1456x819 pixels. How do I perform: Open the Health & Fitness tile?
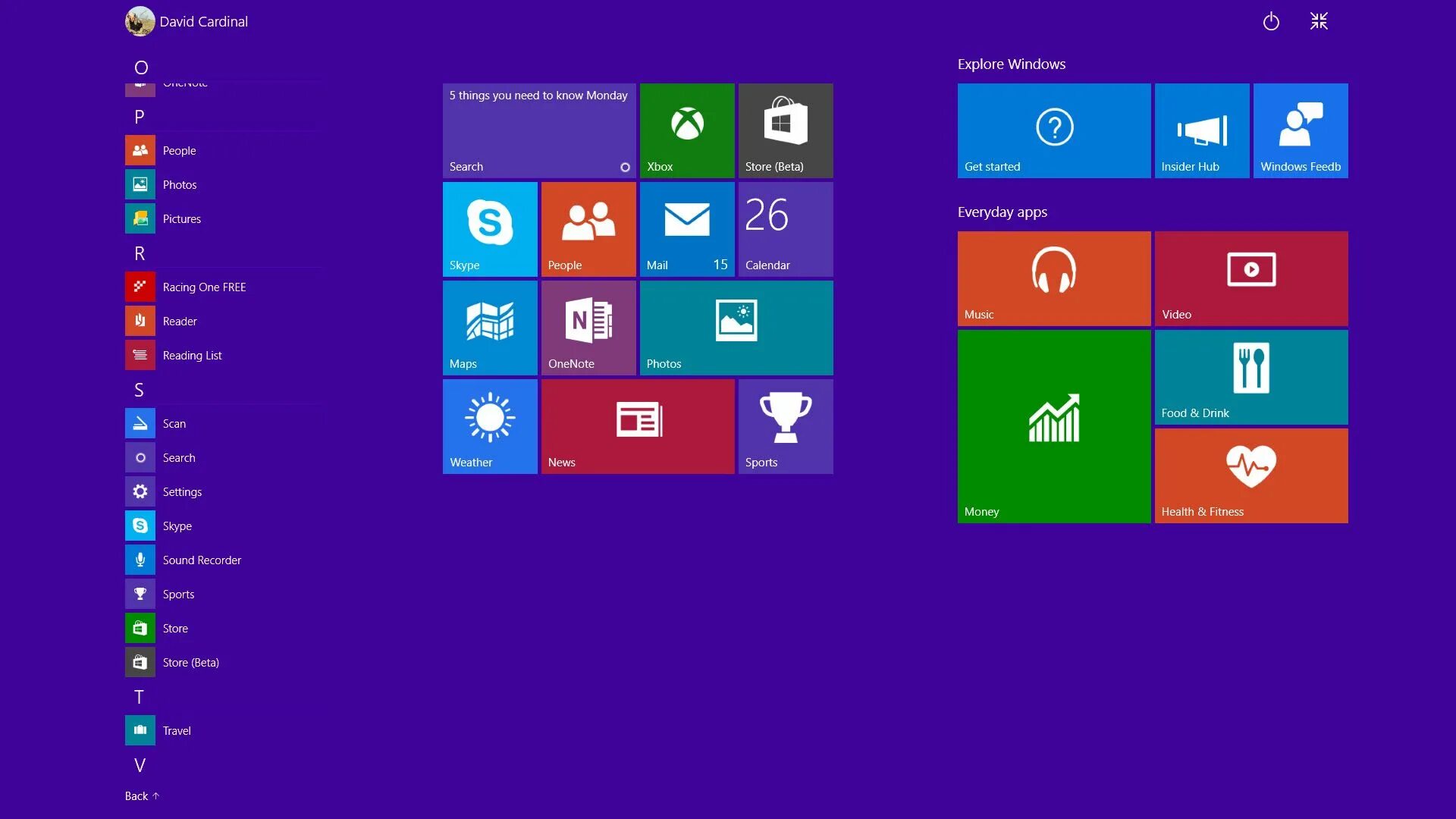[x=1251, y=475]
